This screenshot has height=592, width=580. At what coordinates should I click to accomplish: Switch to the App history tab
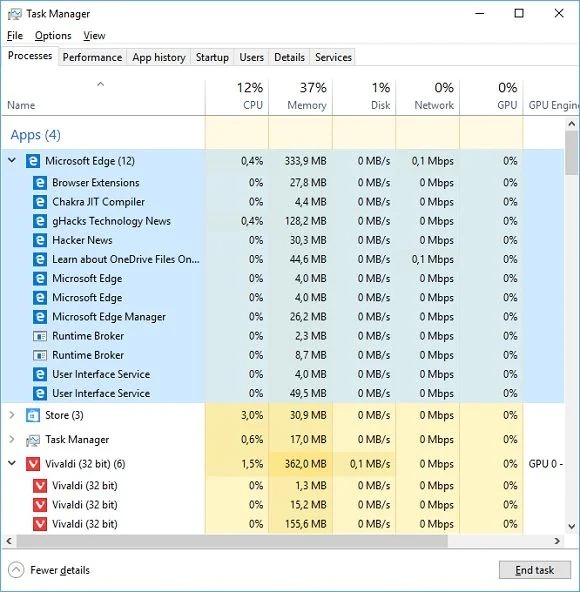159,57
